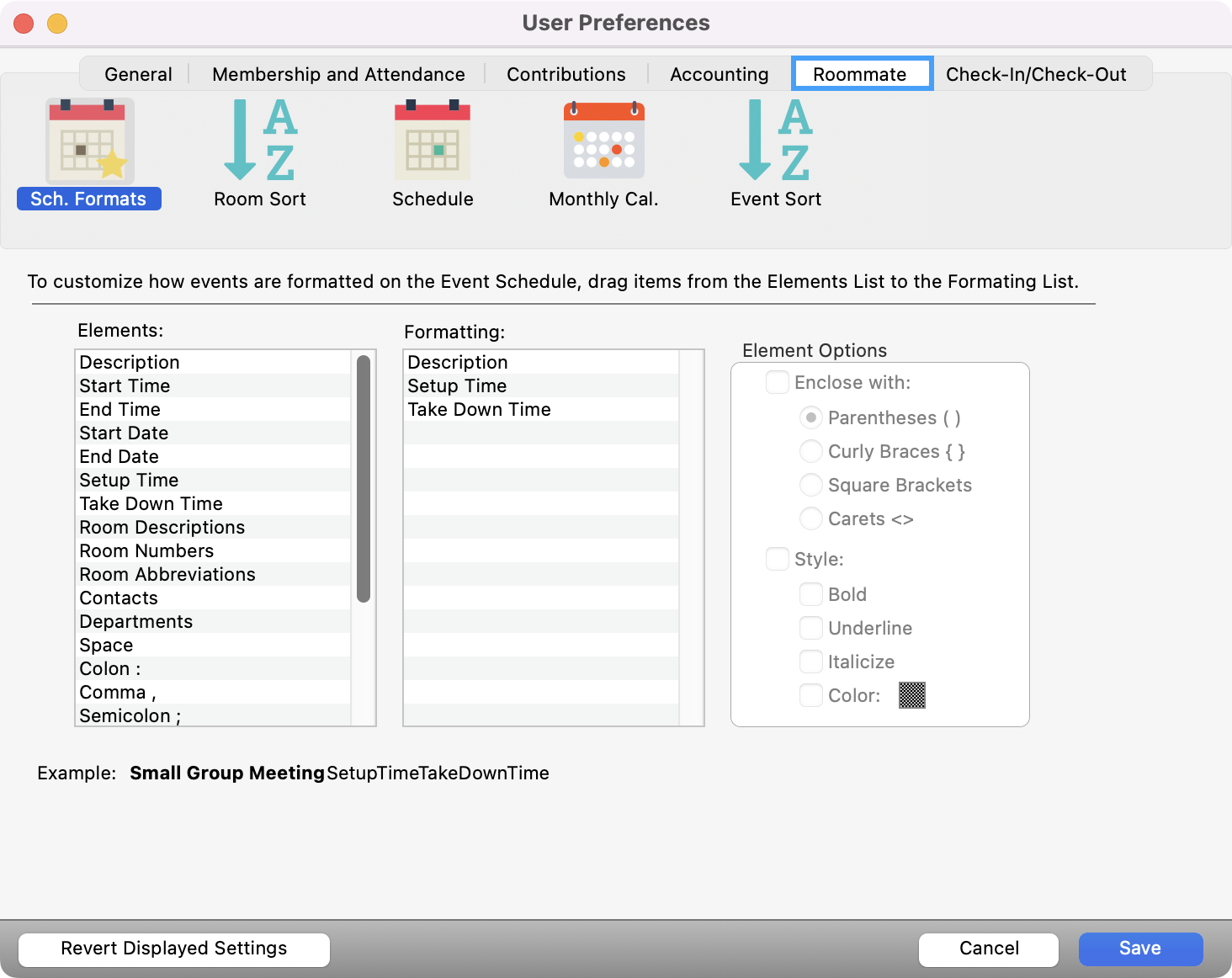Check the Italicize option
This screenshot has width=1232, height=978.
pyautogui.click(x=811, y=662)
